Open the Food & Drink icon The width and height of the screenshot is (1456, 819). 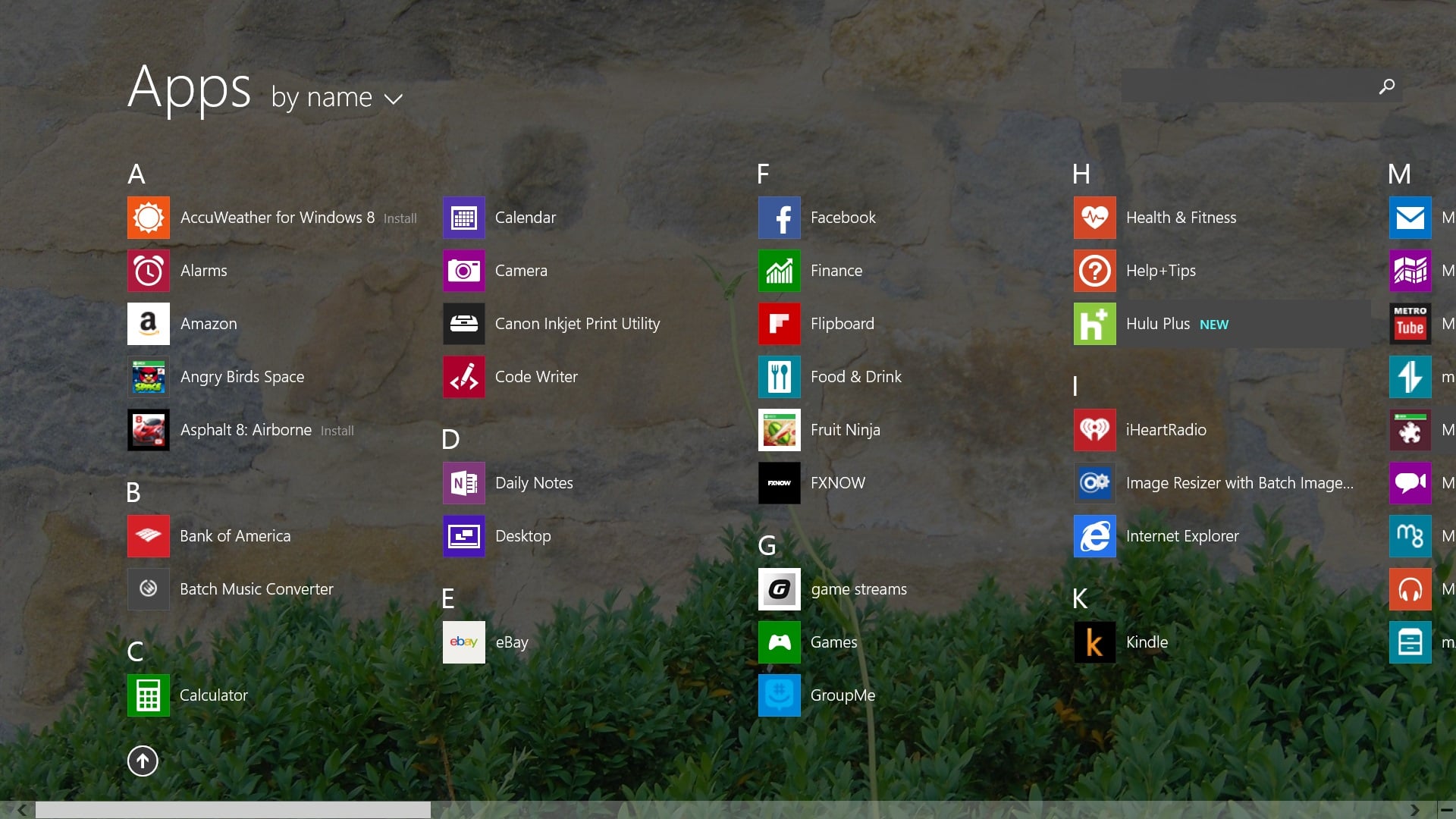(780, 377)
